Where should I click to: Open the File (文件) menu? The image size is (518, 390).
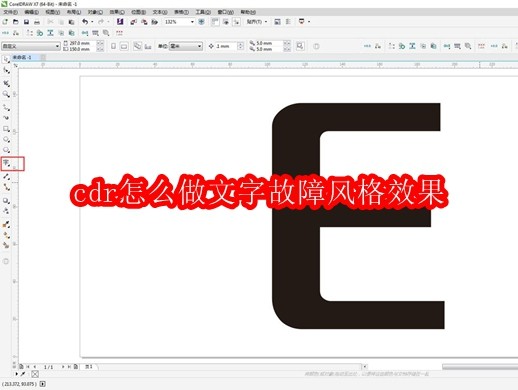[10, 12]
